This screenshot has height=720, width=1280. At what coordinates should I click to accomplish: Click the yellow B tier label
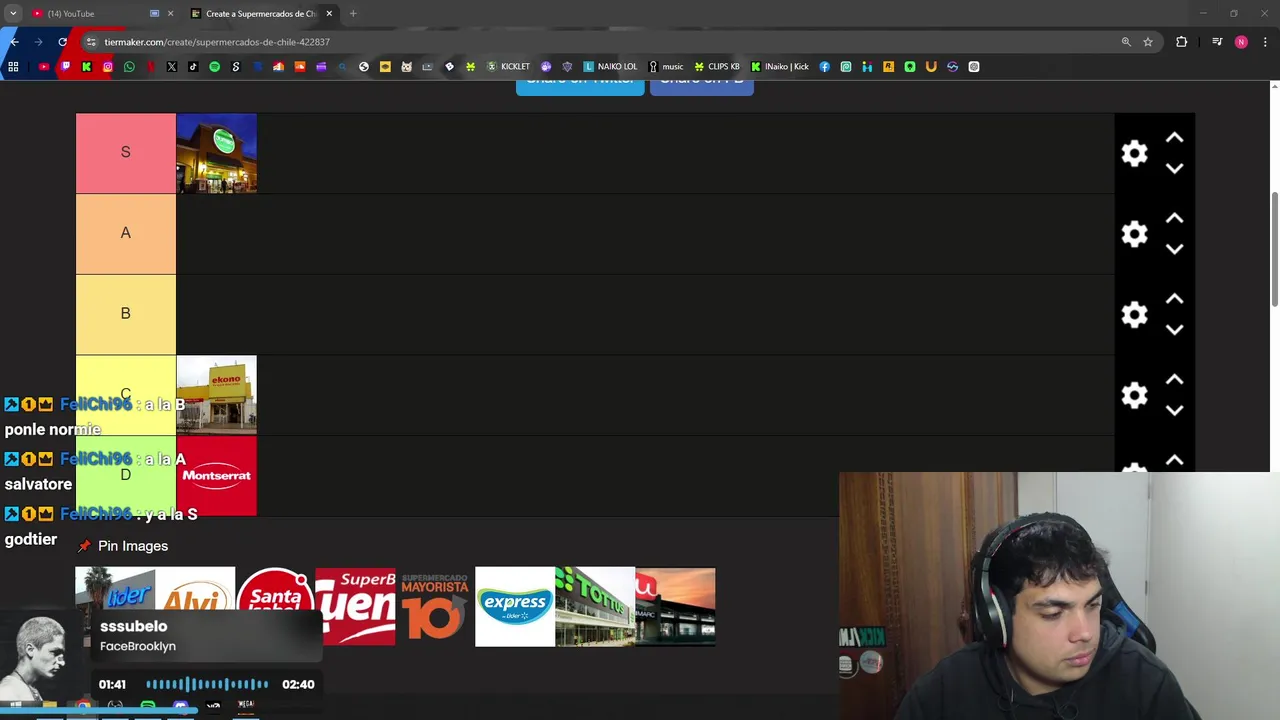tap(125, 315)
